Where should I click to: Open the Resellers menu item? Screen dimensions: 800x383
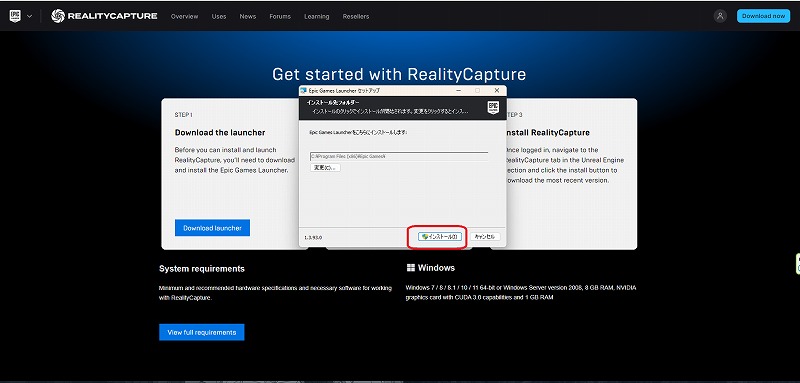(356, 16)
